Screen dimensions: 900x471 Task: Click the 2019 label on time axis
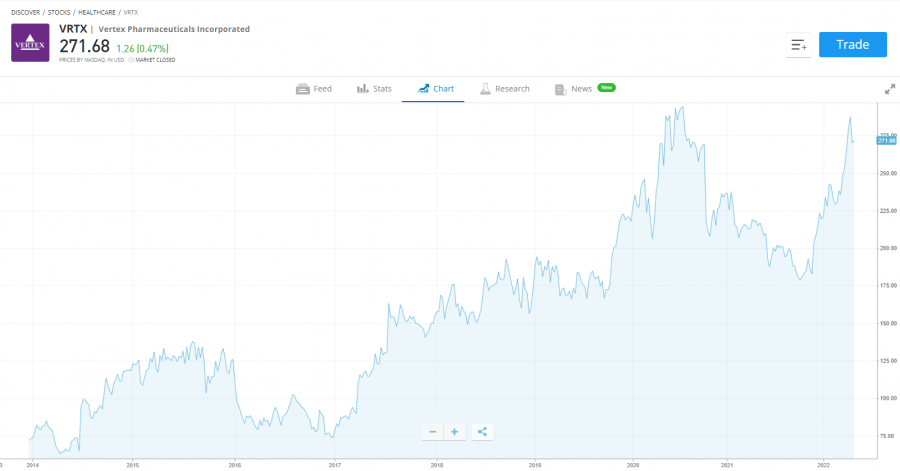click(535, 465)
